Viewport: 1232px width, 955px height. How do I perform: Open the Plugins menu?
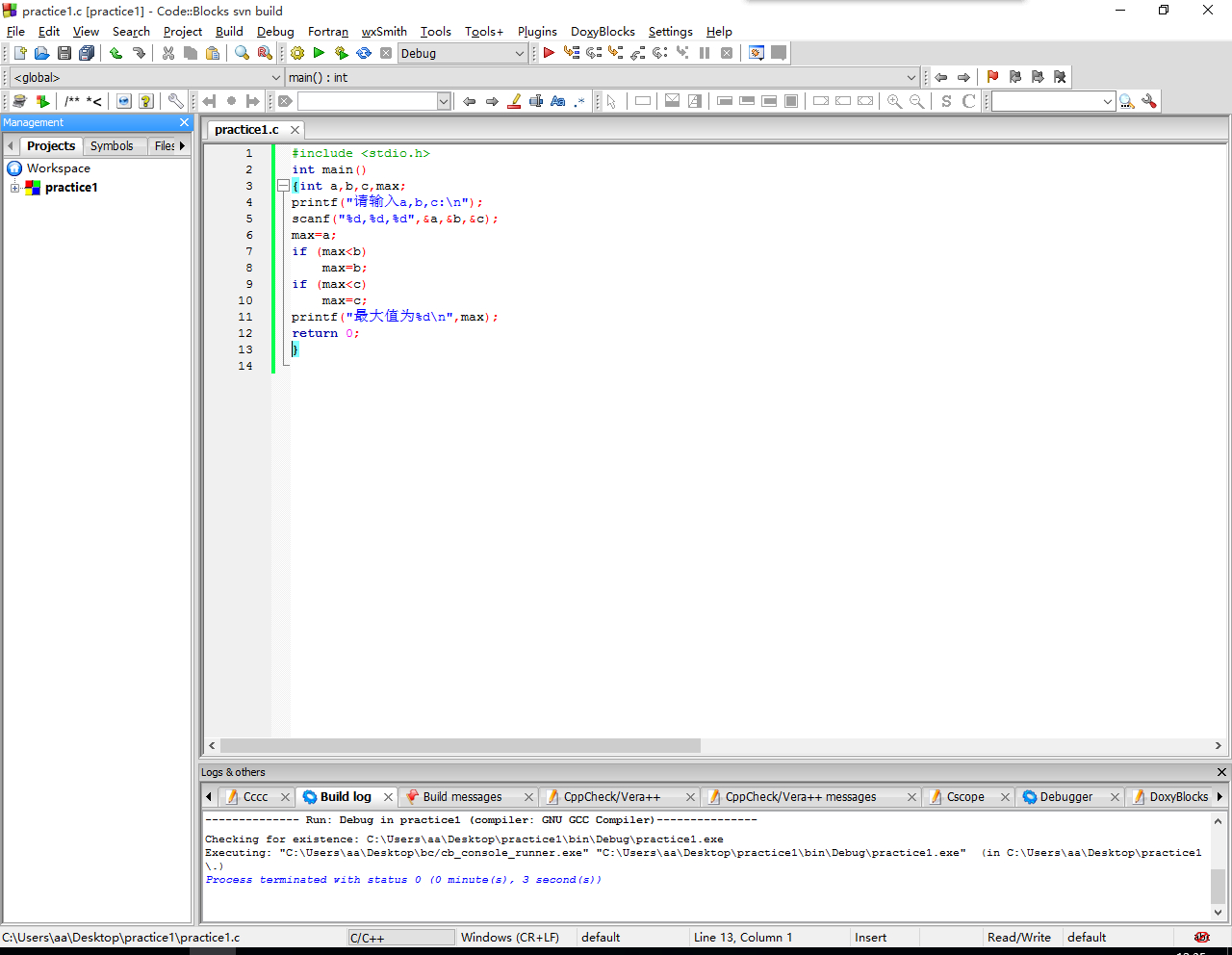coord(537,32)
